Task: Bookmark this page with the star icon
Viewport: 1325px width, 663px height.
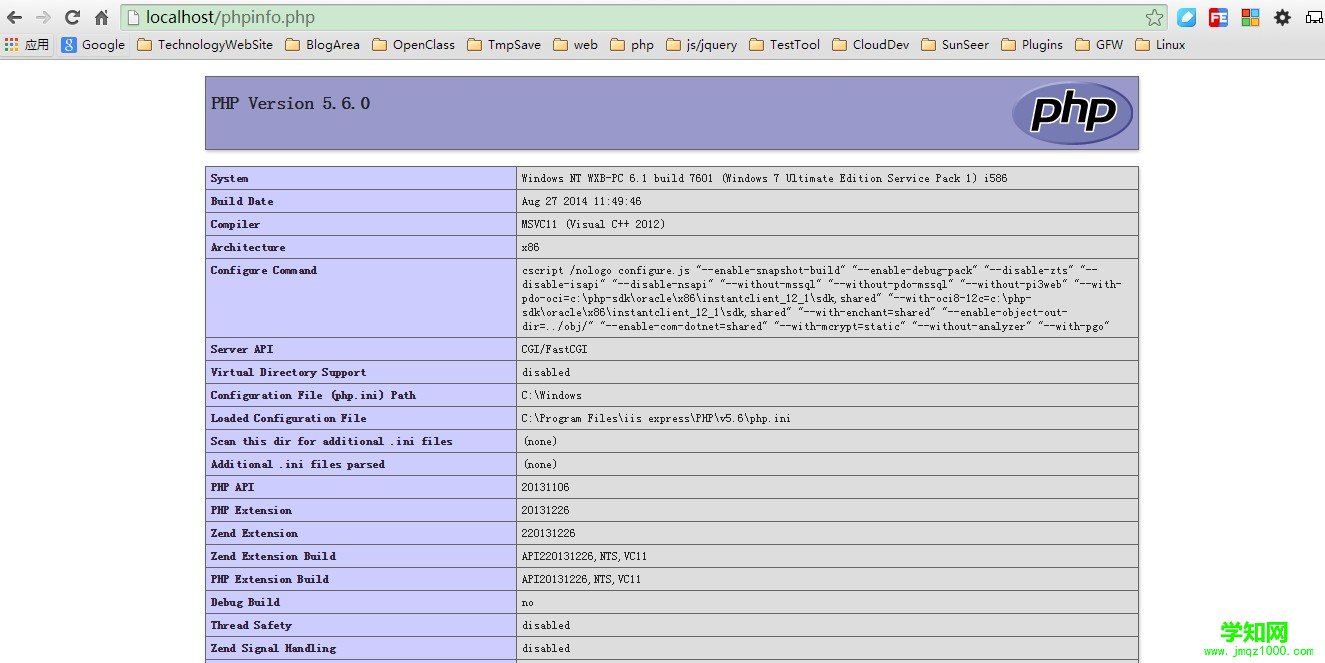Action: [1154, 17]
